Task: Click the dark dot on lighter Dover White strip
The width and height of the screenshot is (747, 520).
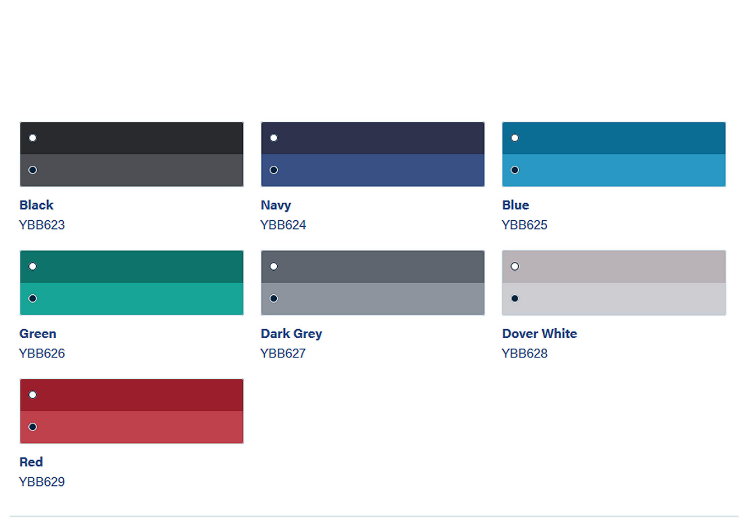Action: tap(515, 298)
